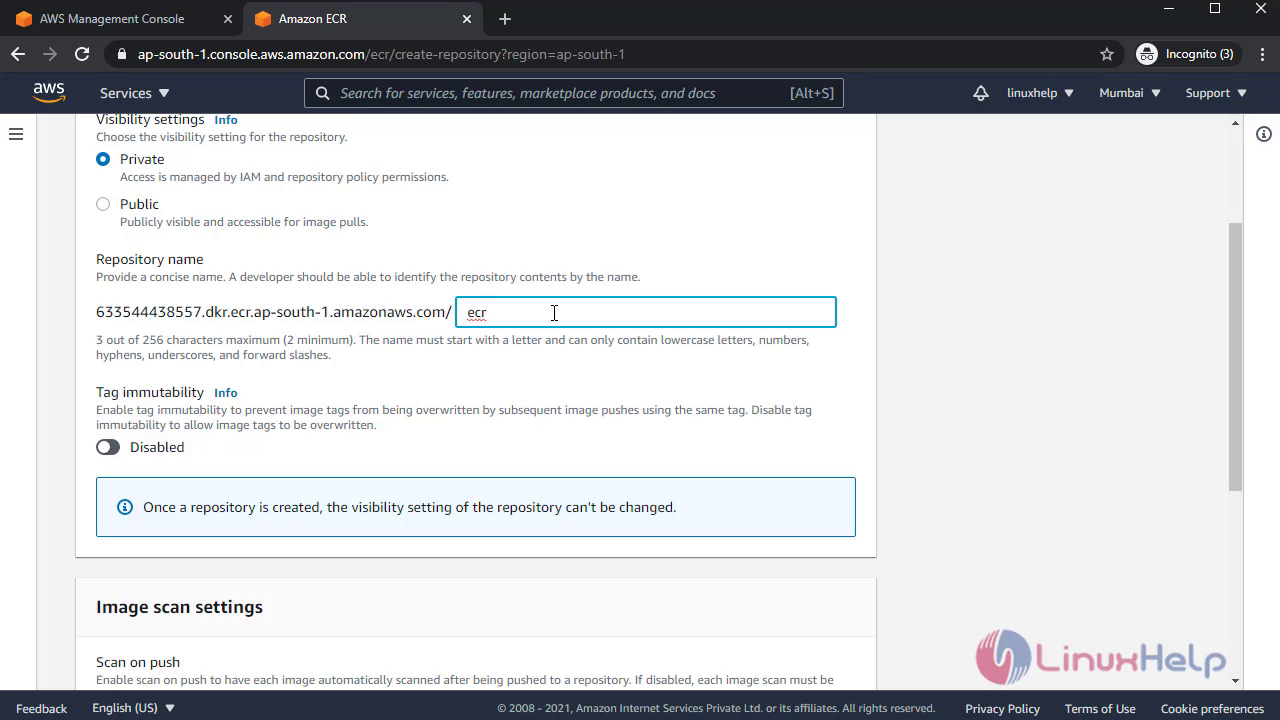Reload the page with refresh icon

point(82,54)
